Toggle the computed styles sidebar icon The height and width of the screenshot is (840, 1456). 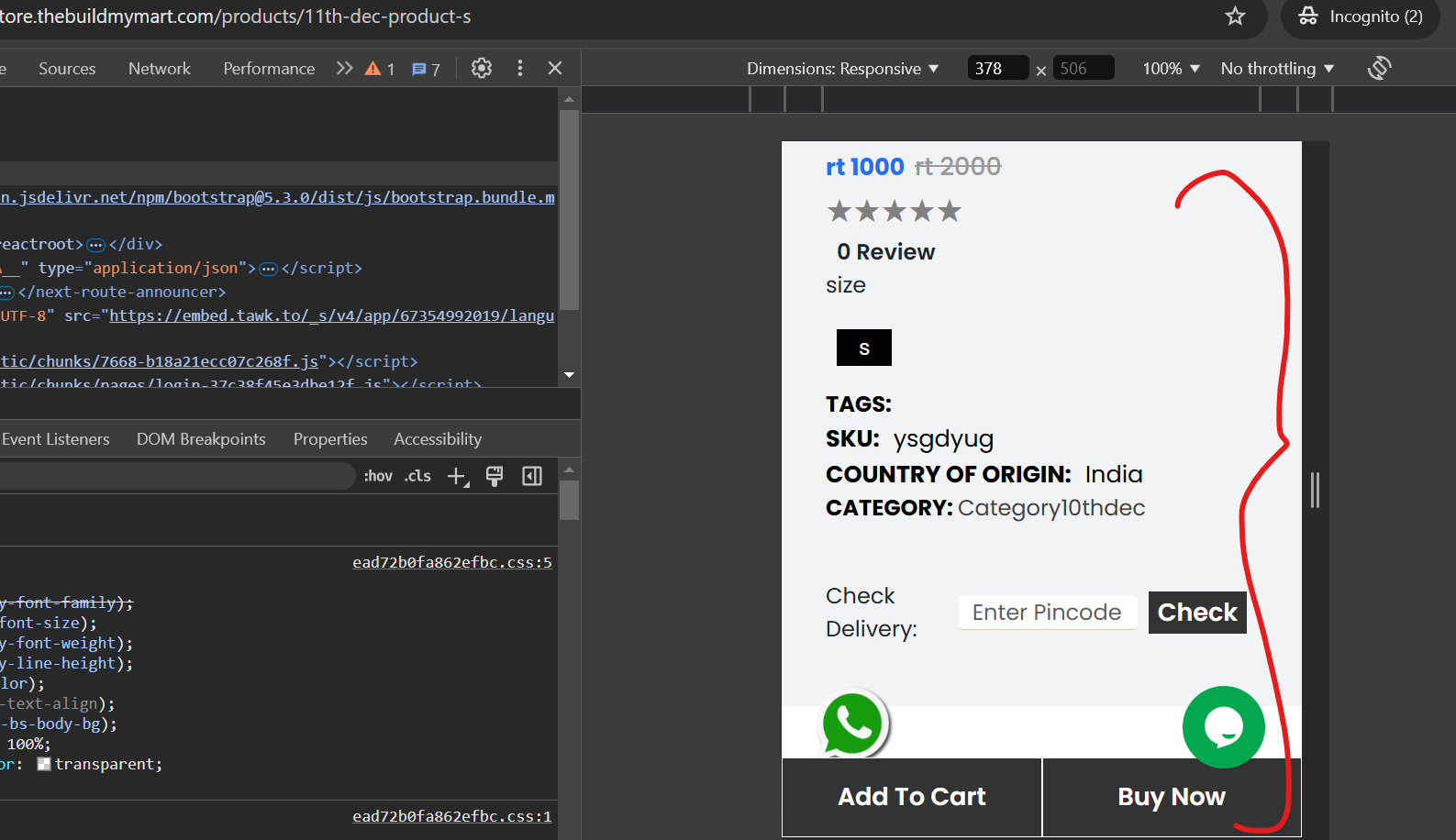pos(532,476)
